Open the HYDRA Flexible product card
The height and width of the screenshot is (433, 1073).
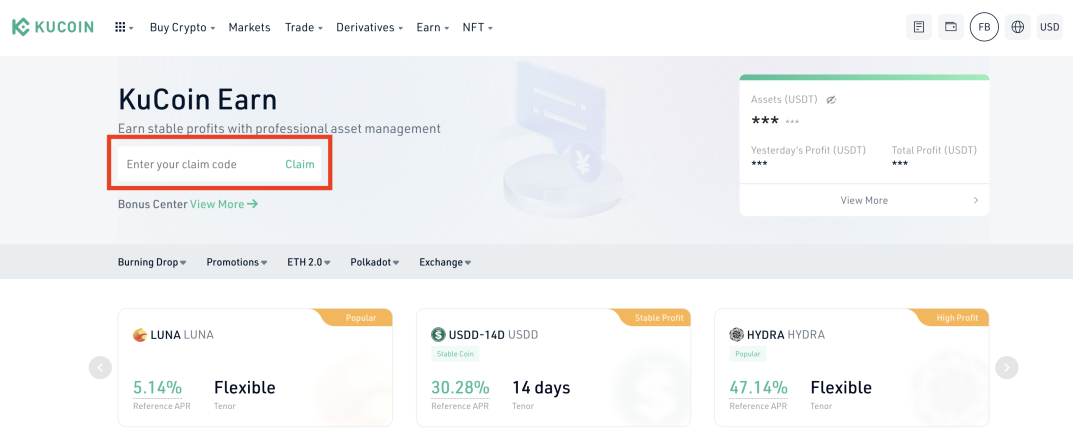tap(852, 367)
